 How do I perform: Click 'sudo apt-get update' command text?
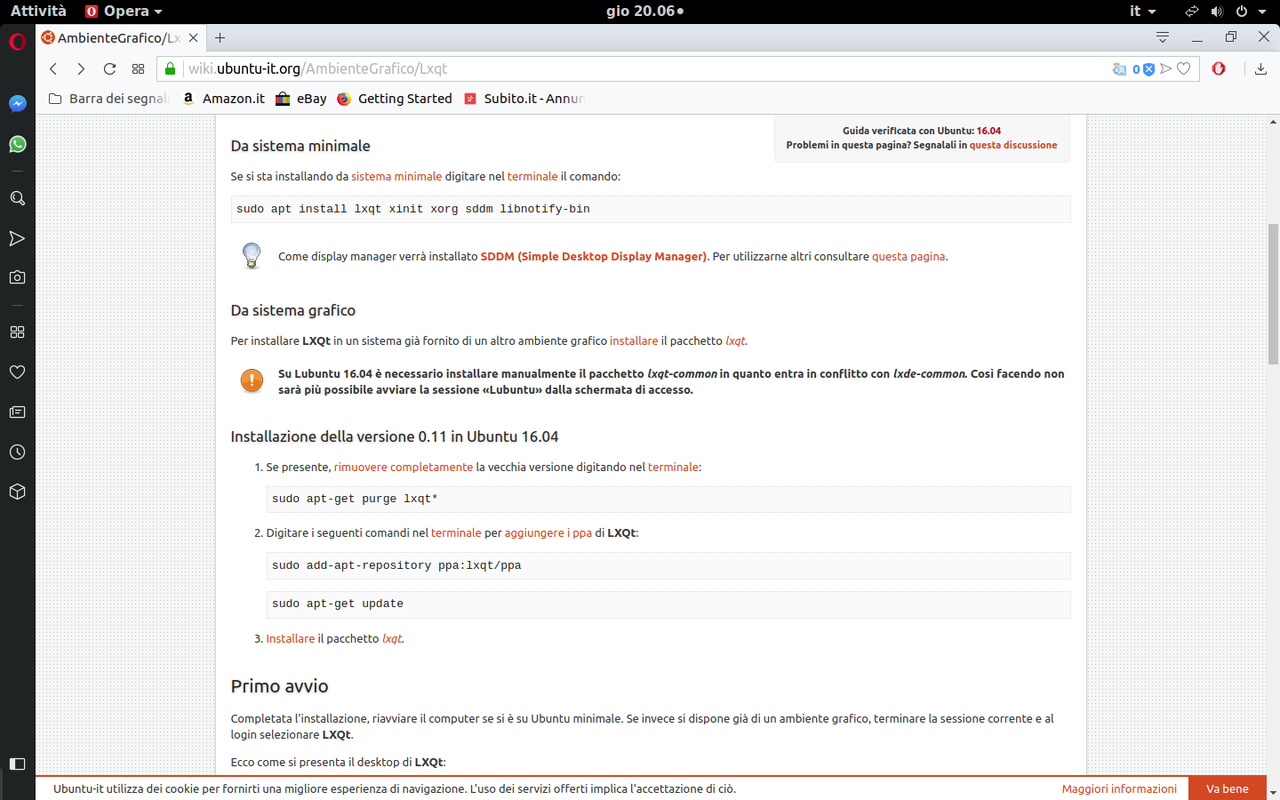(338, 604)
